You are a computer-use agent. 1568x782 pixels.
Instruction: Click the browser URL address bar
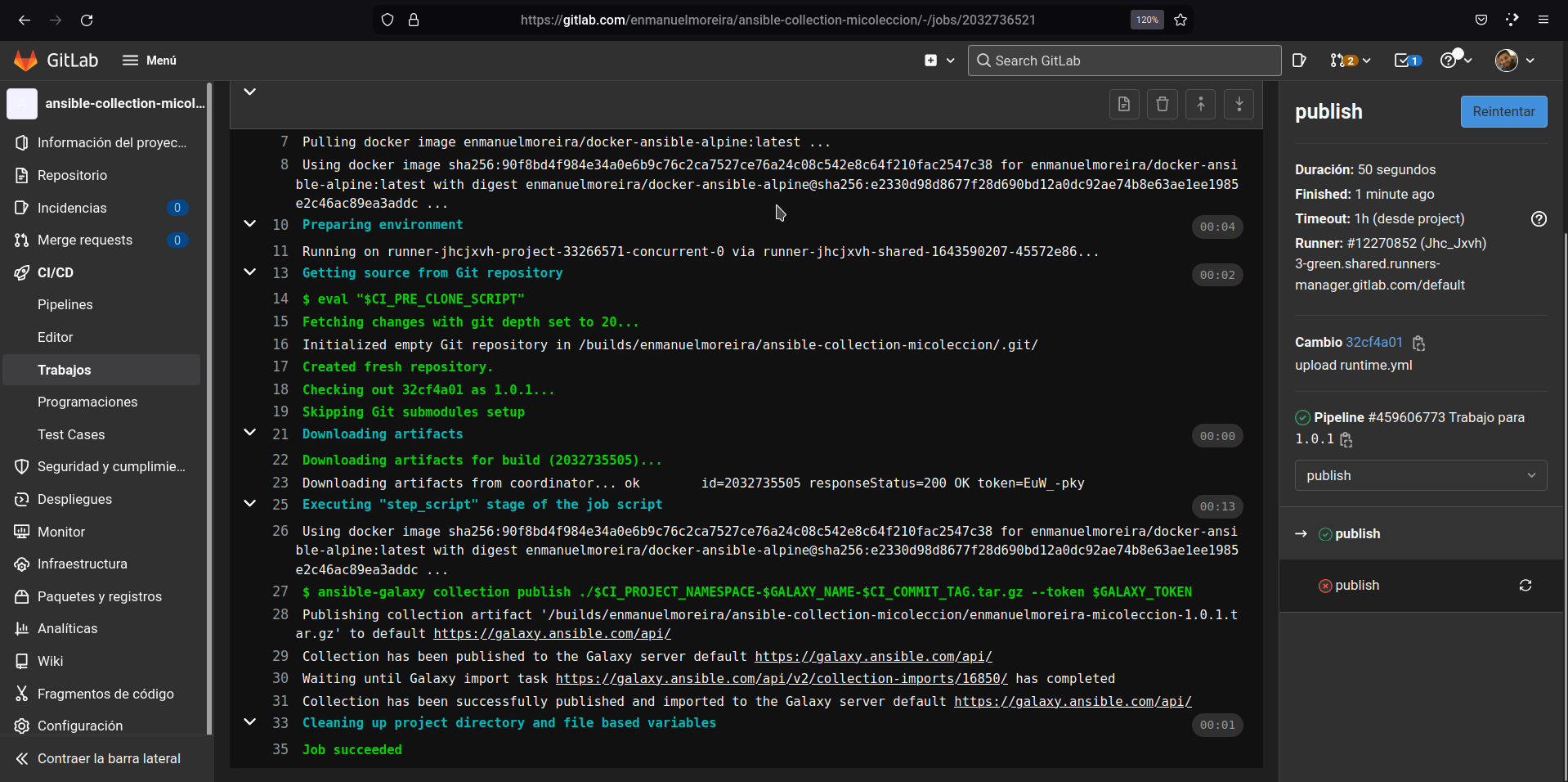pyautogui.click(x=777, y=20)
